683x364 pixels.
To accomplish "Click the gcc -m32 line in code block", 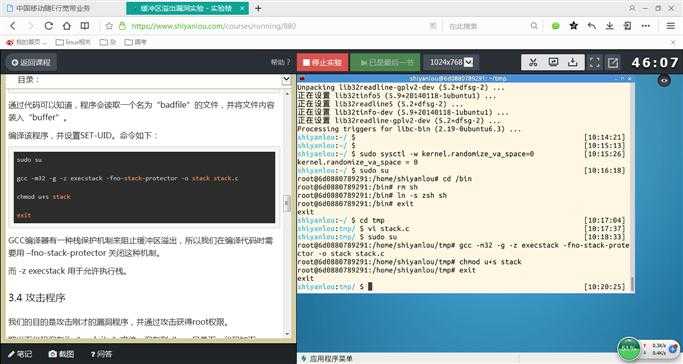I will [x=128, y=179].
